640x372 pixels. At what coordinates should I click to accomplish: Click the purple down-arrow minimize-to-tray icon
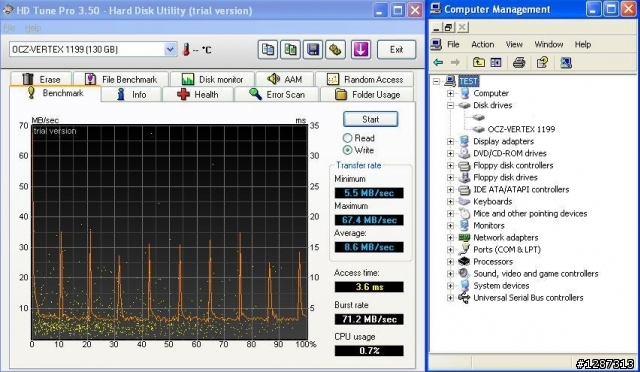tap(361, 50)
